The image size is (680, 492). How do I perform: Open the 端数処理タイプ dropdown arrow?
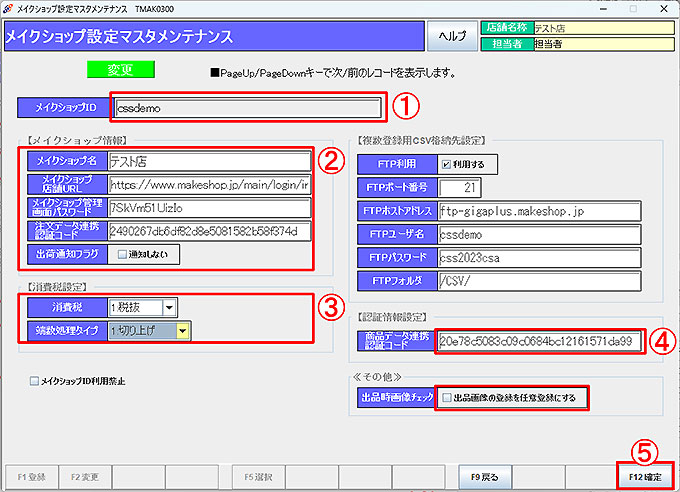click(183, 331)
